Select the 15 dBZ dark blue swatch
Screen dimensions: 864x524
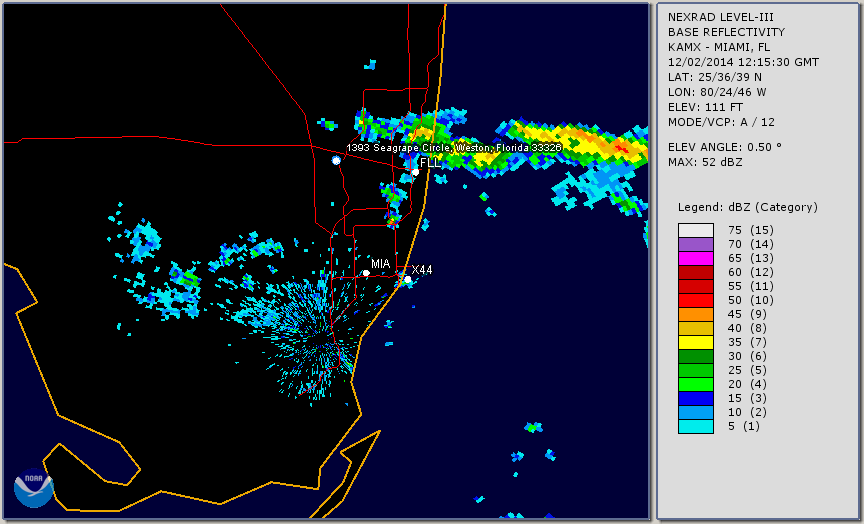pyautogui.click(x=695, y=398)
